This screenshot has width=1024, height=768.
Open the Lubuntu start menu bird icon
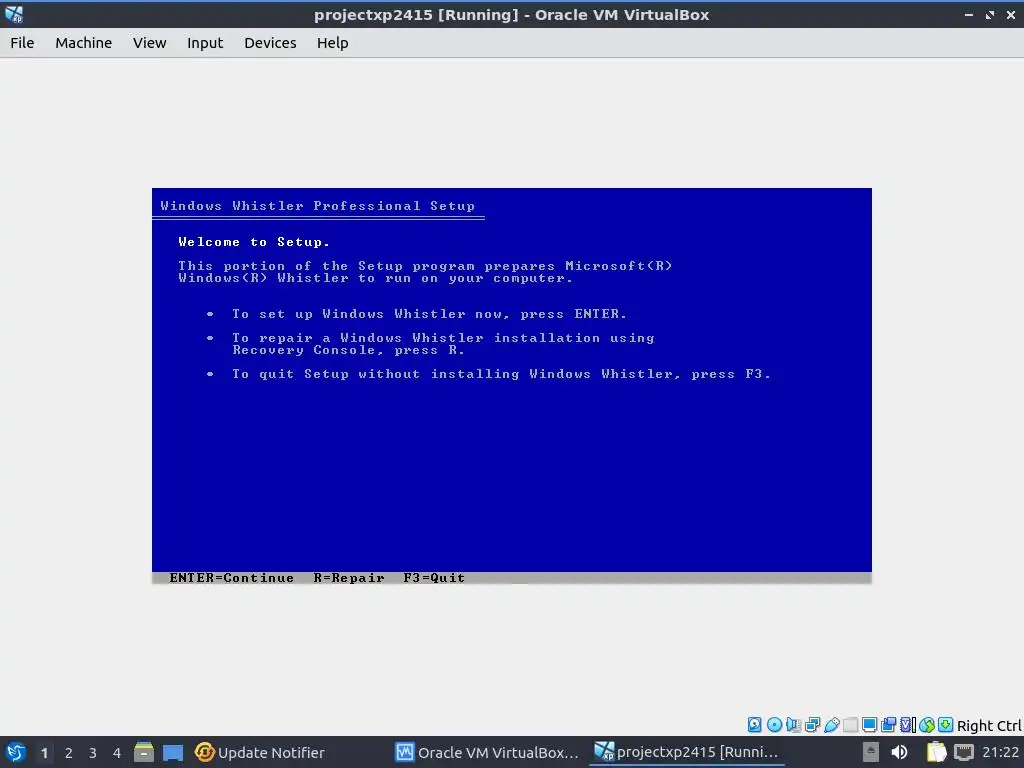click(x=15, y=752)
